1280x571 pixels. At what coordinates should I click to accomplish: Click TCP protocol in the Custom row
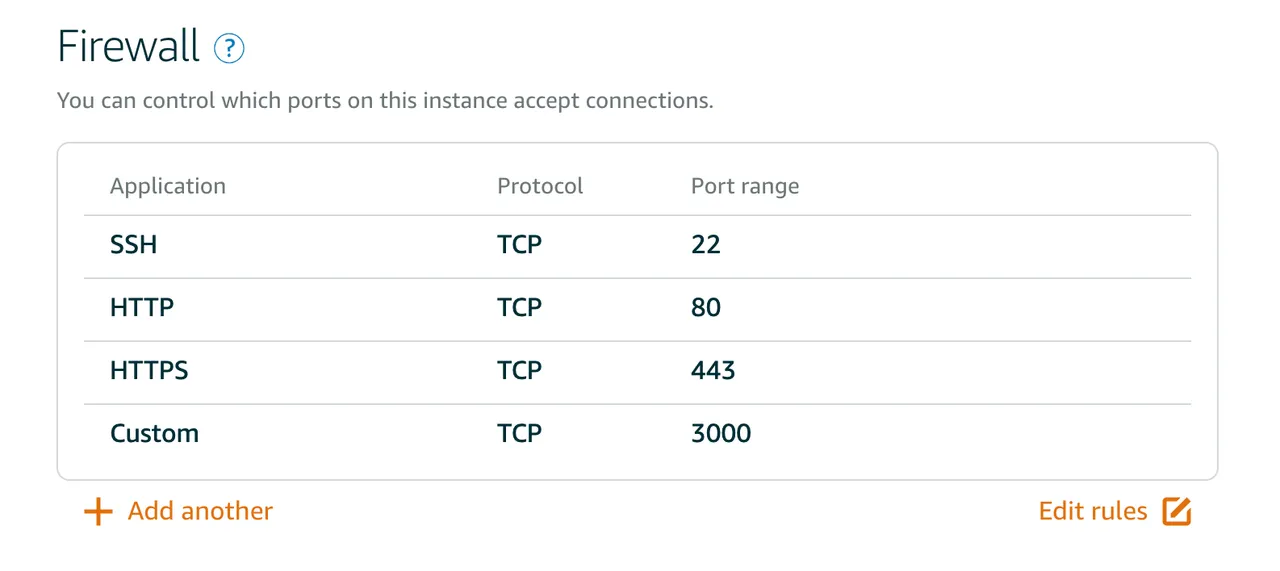pos(520,434)
